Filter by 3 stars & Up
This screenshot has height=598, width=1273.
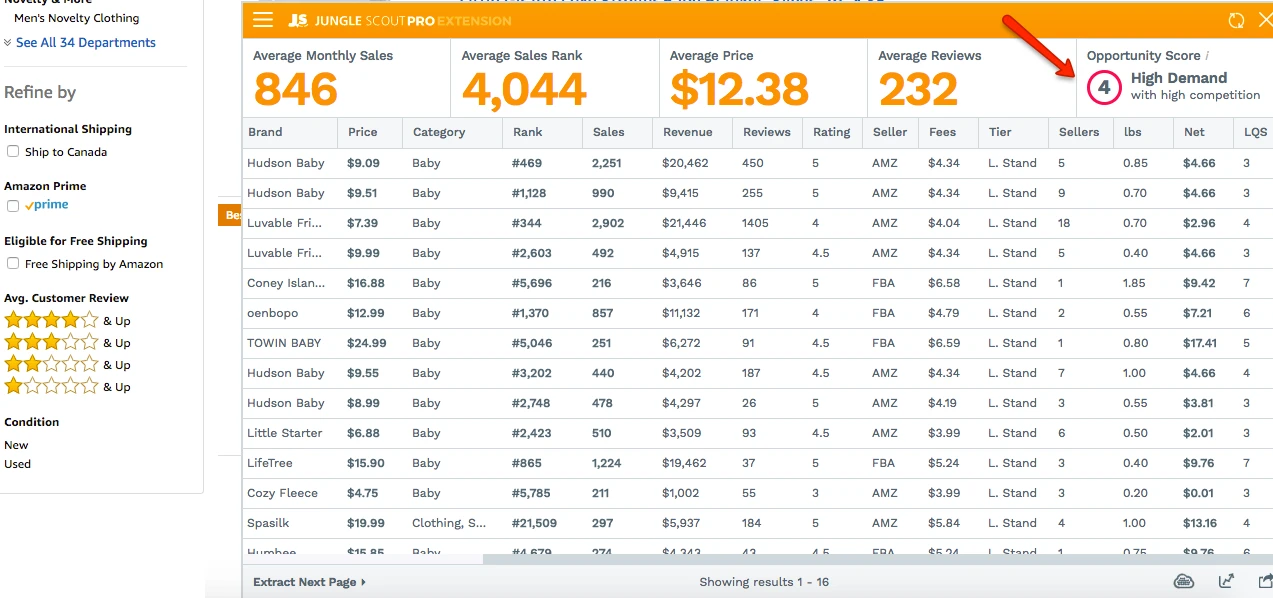click(67, 343)
